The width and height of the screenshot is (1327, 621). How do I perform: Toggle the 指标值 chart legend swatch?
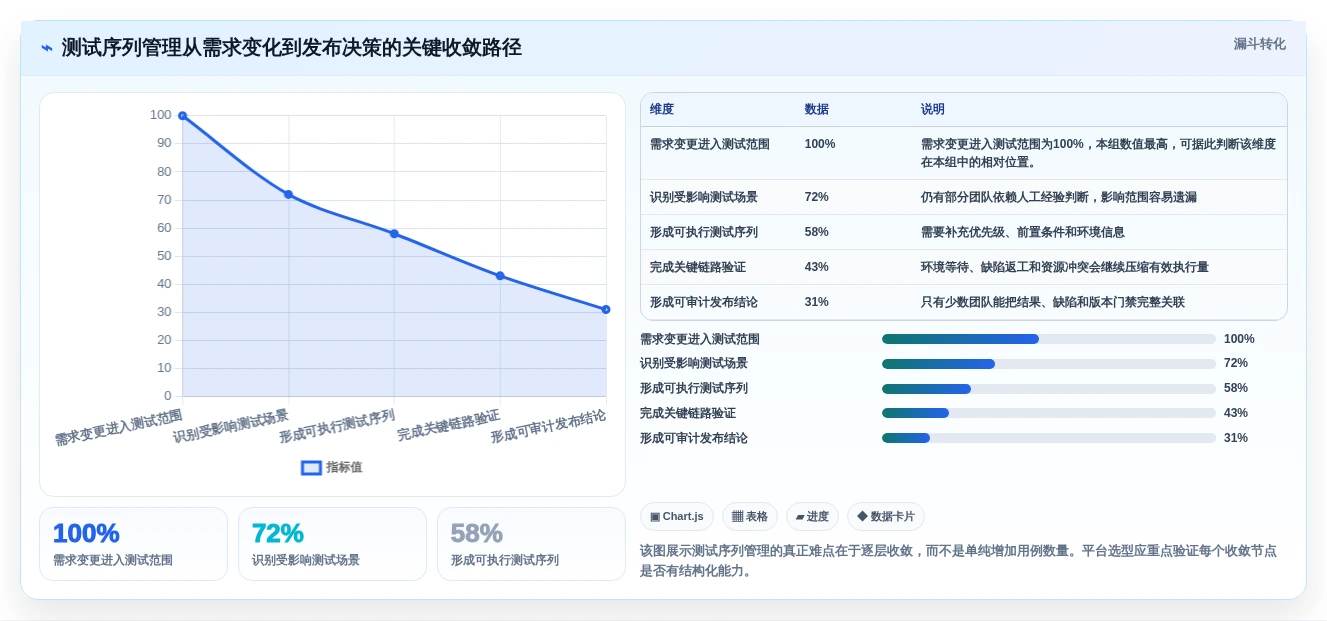click(x=311, y=467)
